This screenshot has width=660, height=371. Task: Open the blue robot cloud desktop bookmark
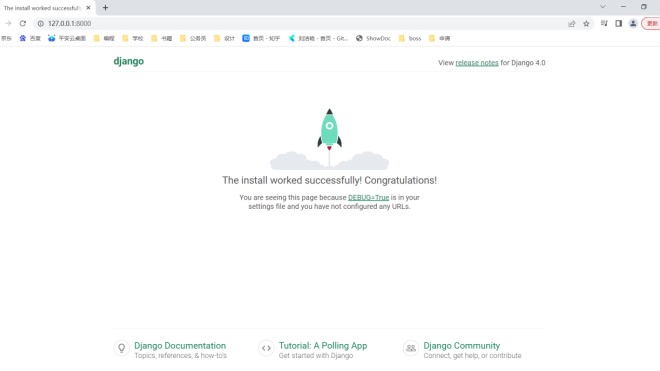67,38
